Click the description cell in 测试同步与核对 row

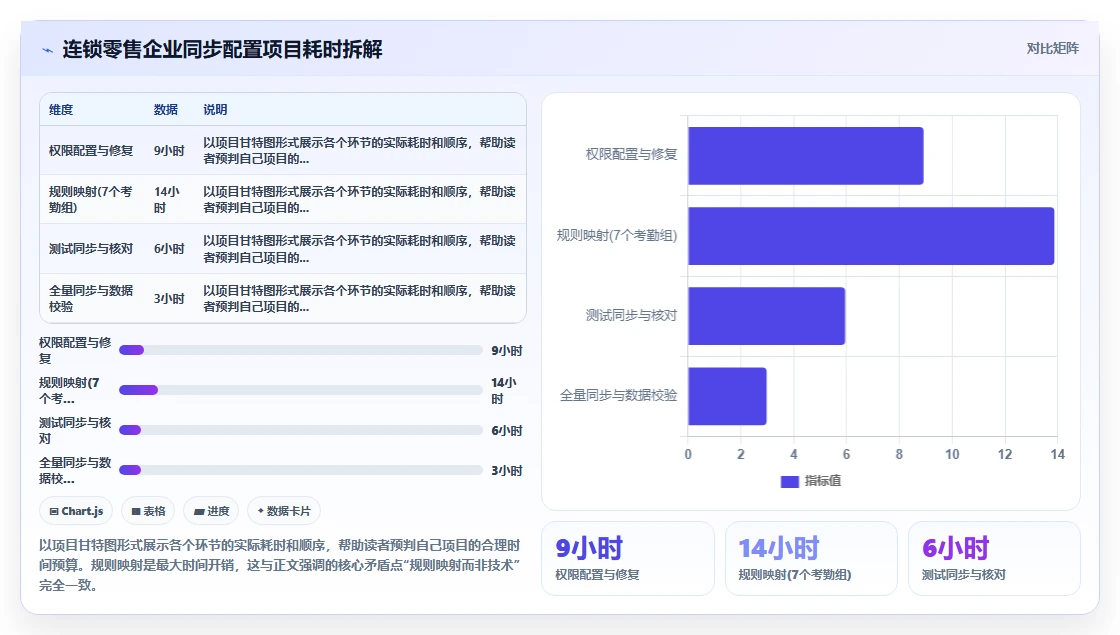[x=359, y=249]
